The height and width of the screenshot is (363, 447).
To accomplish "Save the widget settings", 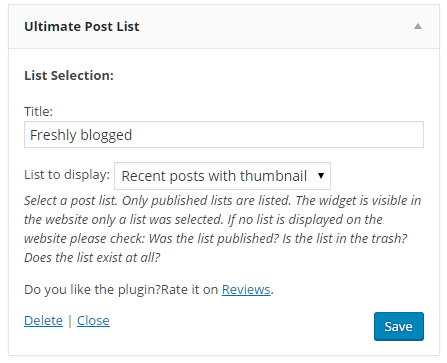I will click(x=399, y=326).
